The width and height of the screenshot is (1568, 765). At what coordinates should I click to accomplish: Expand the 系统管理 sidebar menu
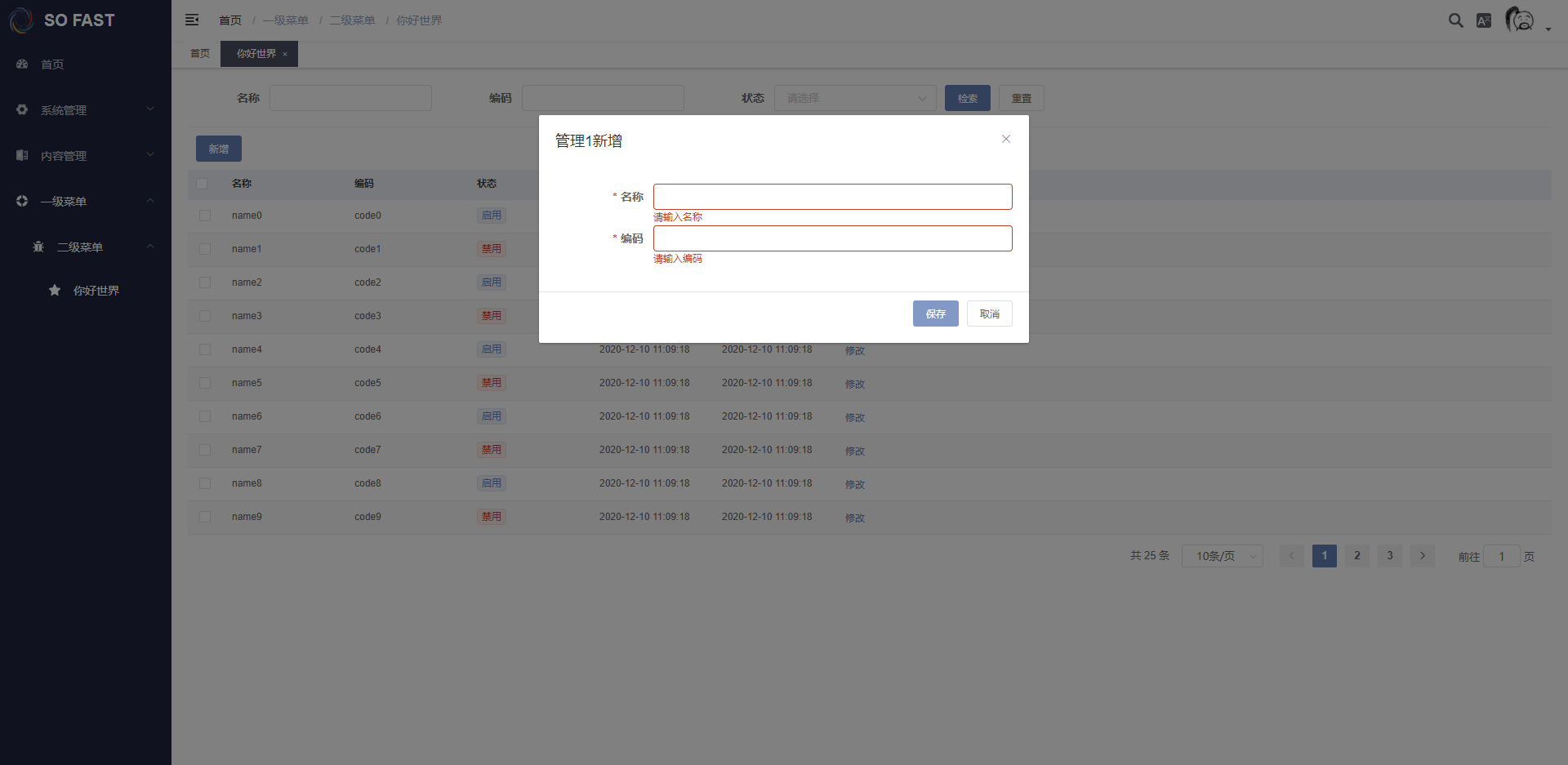(86, 109)
